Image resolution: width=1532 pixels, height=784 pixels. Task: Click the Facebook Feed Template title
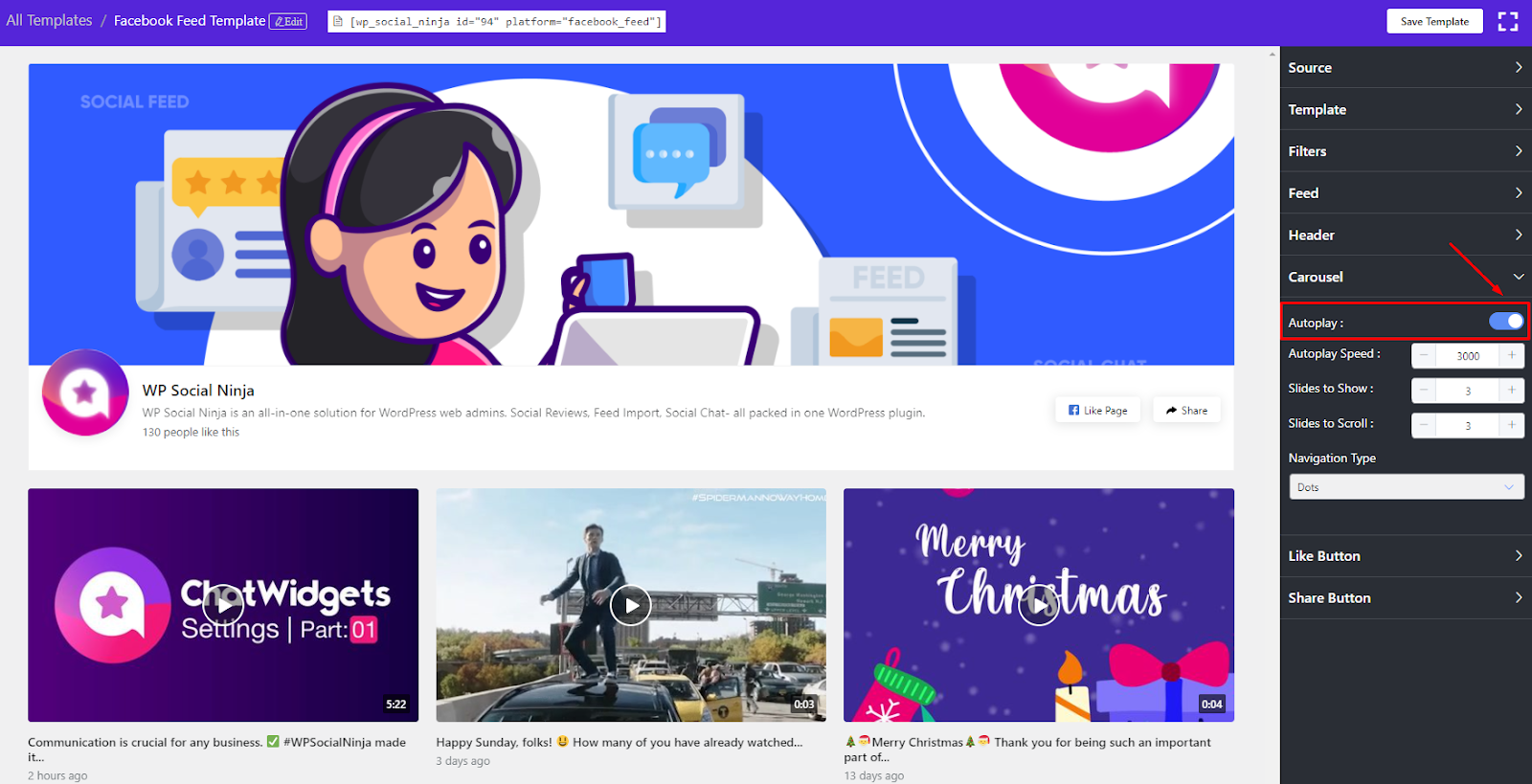190,20
